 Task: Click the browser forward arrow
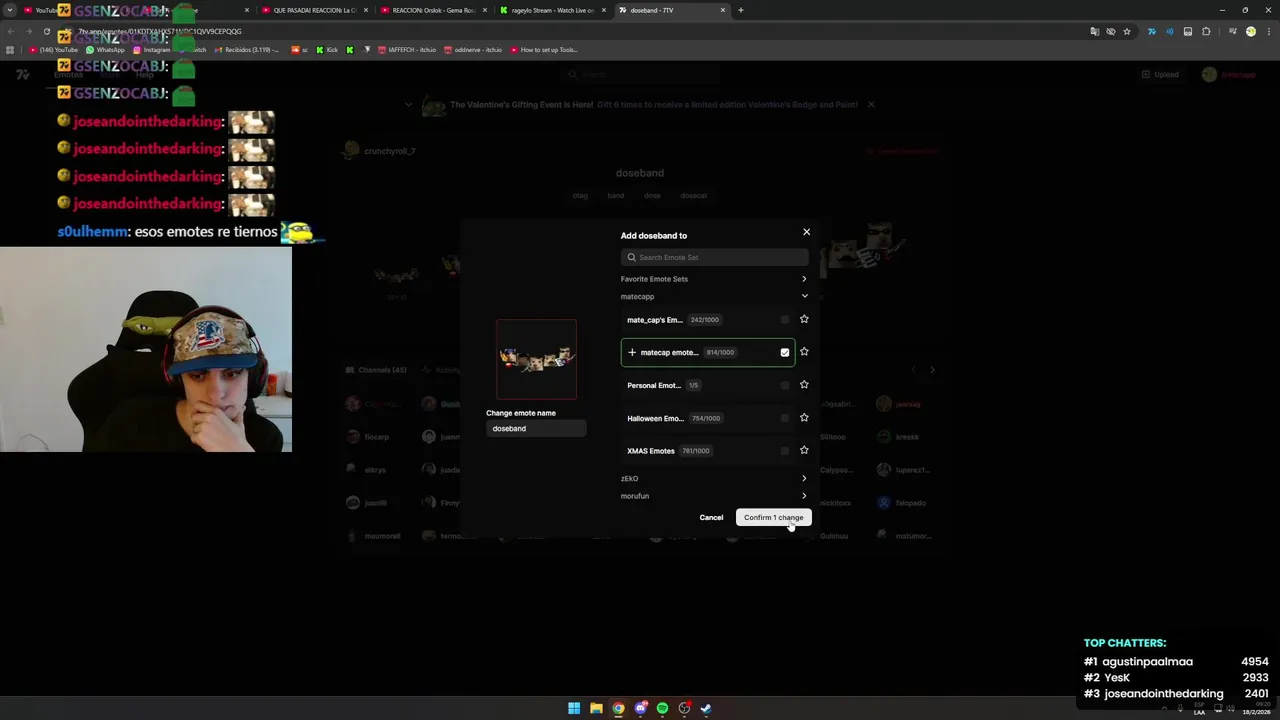[x=28, y=31]
